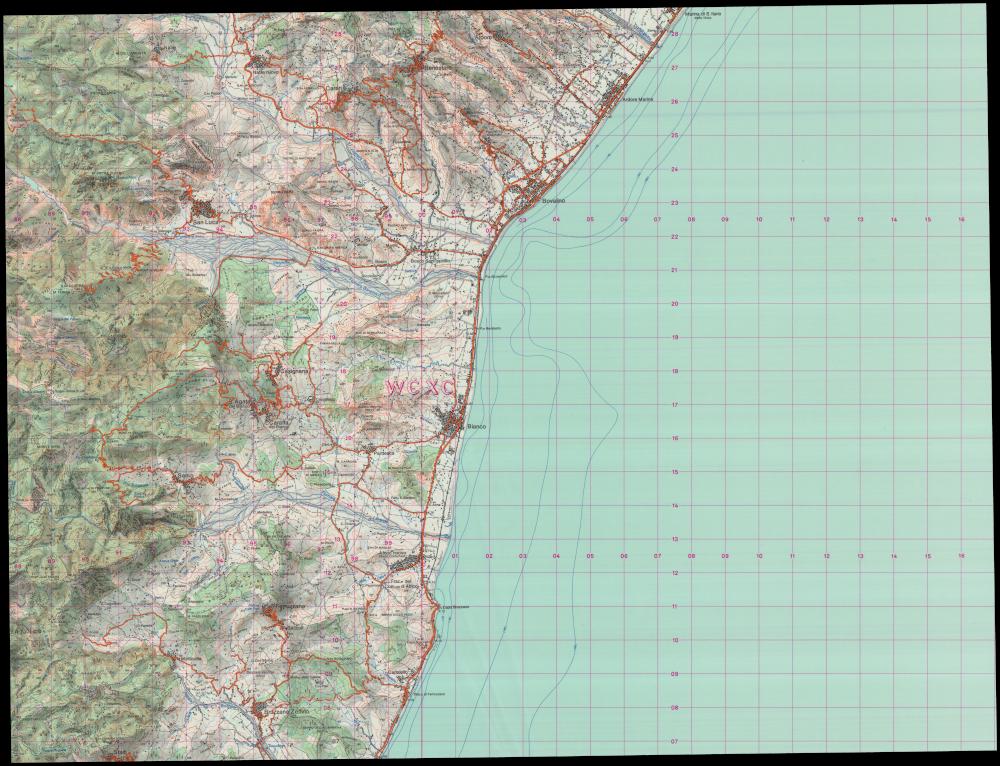Click northing grid number 20 in the sea
Image resolution: width=1000 pixels, height=766 pixels.
click(x=675, y=304)
